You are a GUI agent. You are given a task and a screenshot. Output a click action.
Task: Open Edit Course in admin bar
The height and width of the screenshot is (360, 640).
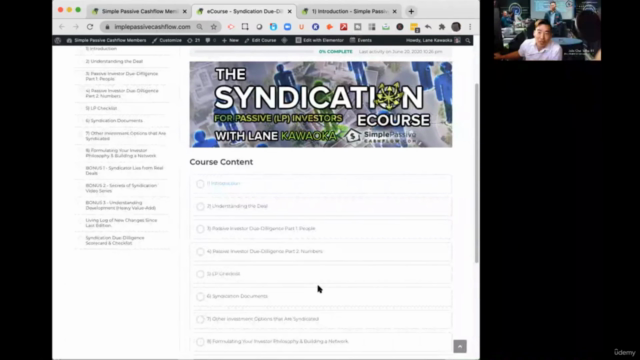pos(260,40)
